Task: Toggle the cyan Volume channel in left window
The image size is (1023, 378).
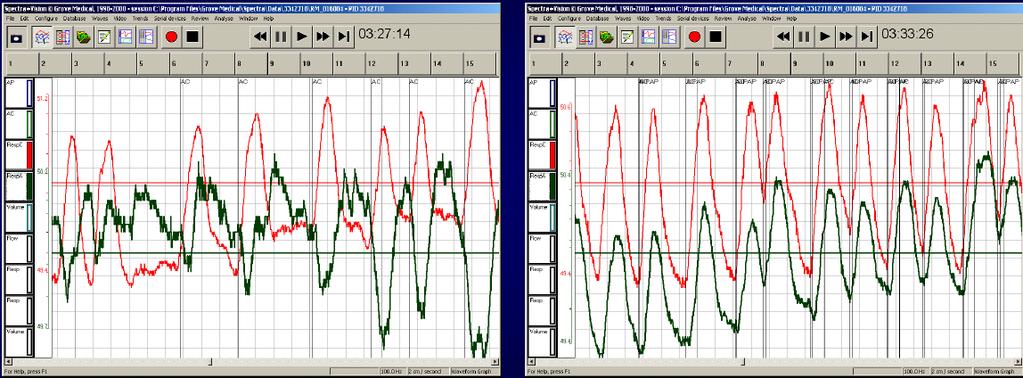Action: click(18, 217)
